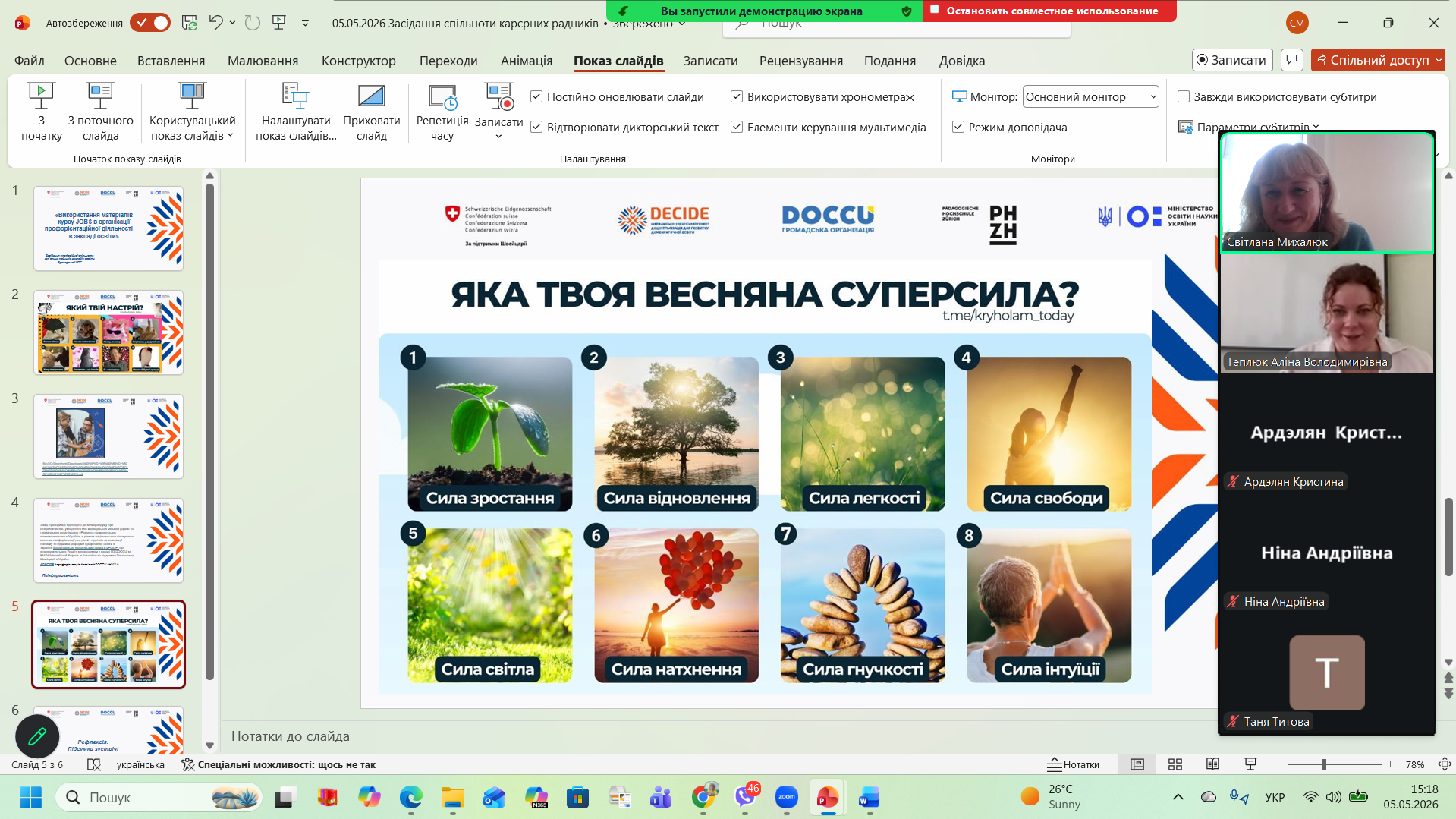Image resolution: width=1456 pixels, height=819 pixels.
Task: Open Переходи tab
Action: pyautogui.click(x=448, y=61)
